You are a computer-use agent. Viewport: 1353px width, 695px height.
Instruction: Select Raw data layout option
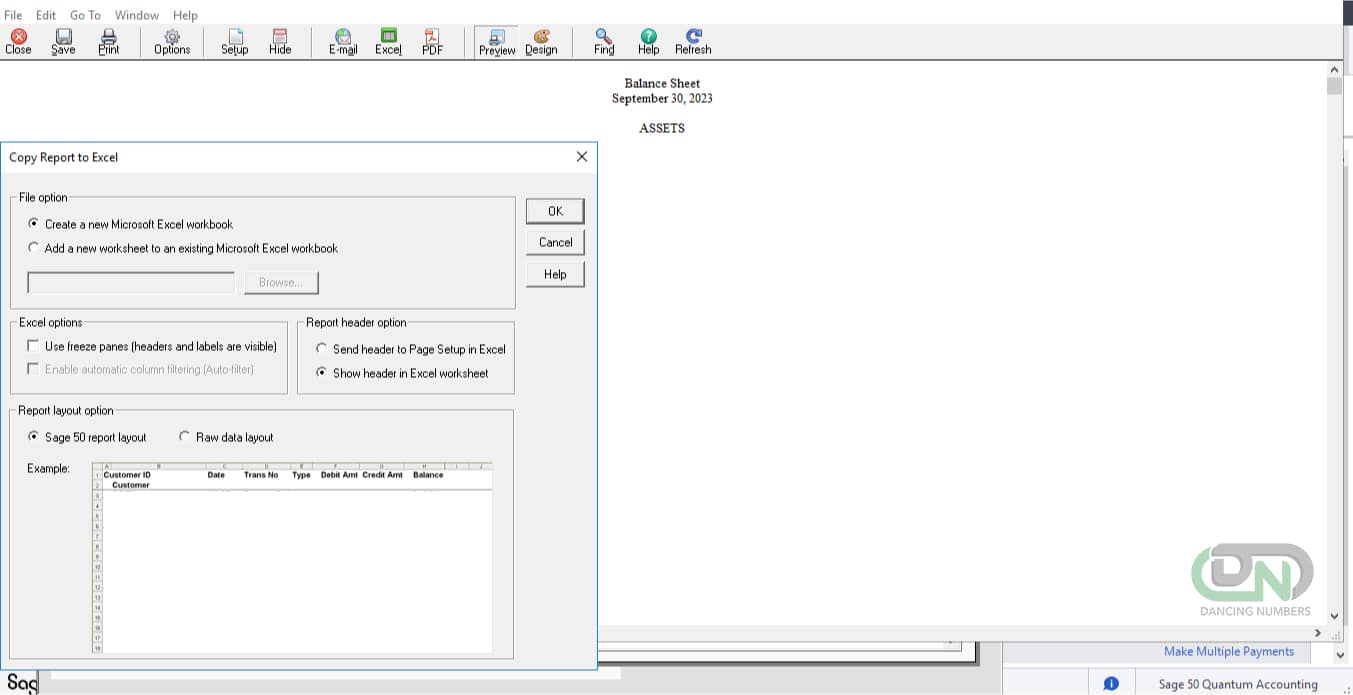184,436
